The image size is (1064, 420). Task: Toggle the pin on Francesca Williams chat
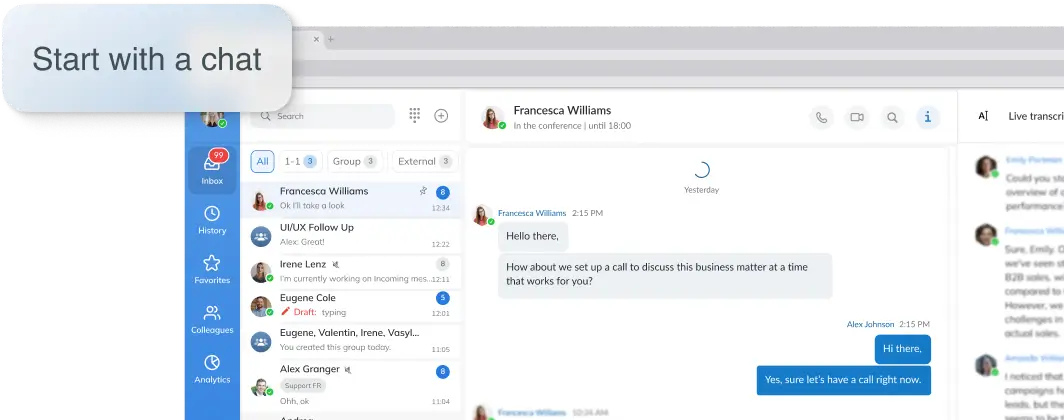tap(422, 190)
